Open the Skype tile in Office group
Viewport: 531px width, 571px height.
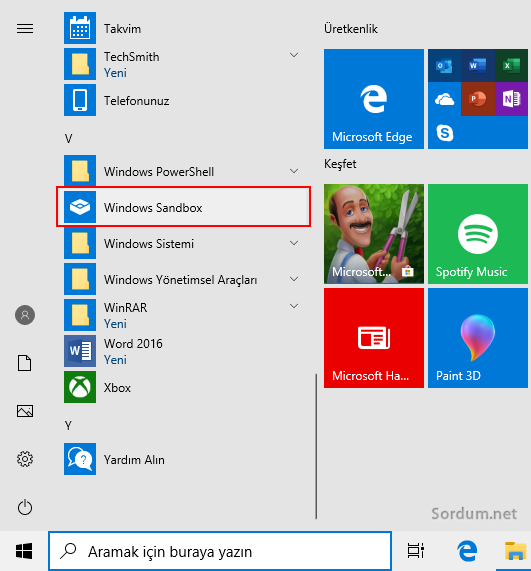coord(444,133)
